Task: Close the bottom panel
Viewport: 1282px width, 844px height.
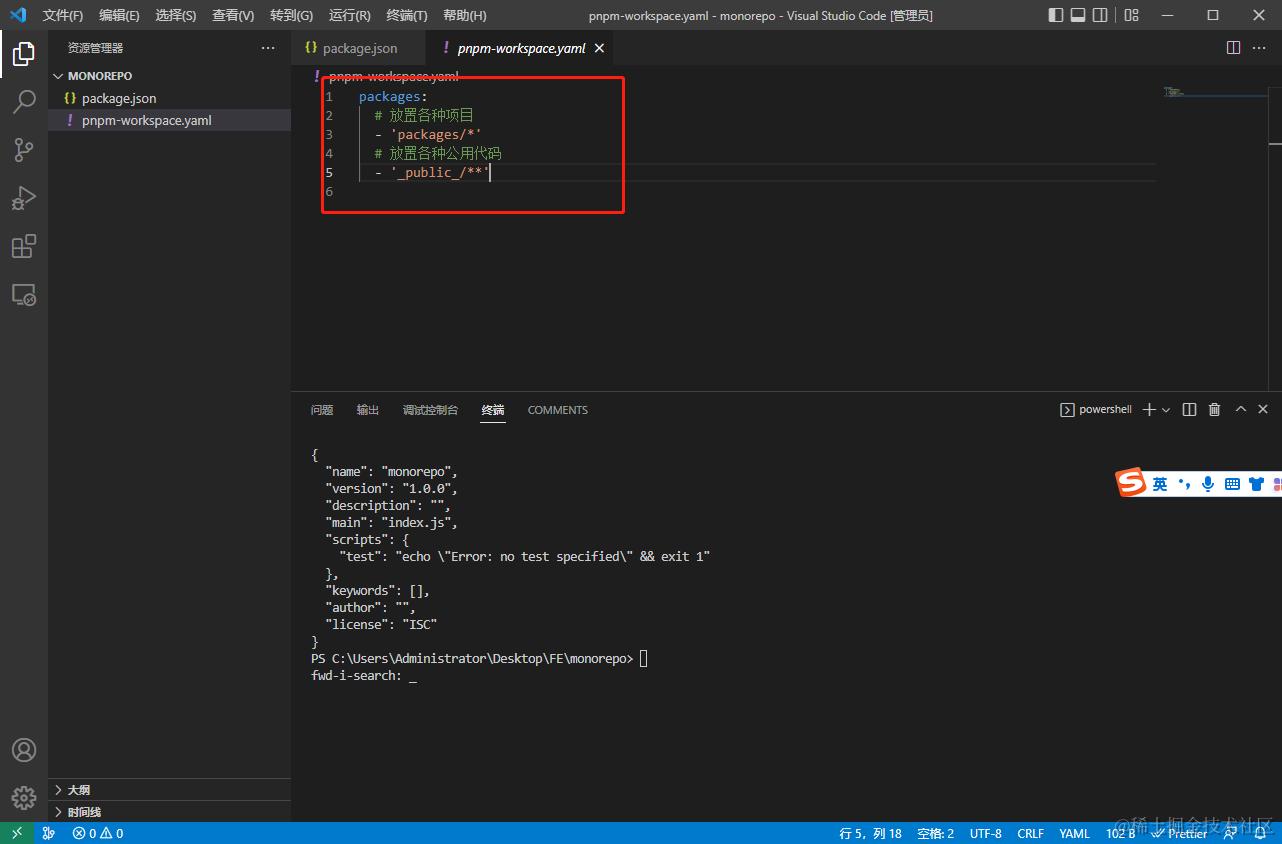Action: tap(1263, 410)
